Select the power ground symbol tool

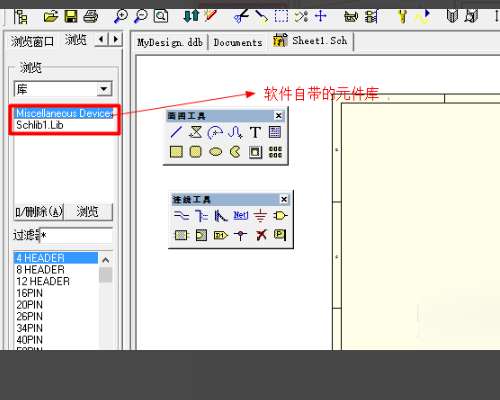click(x=260, y=216)
